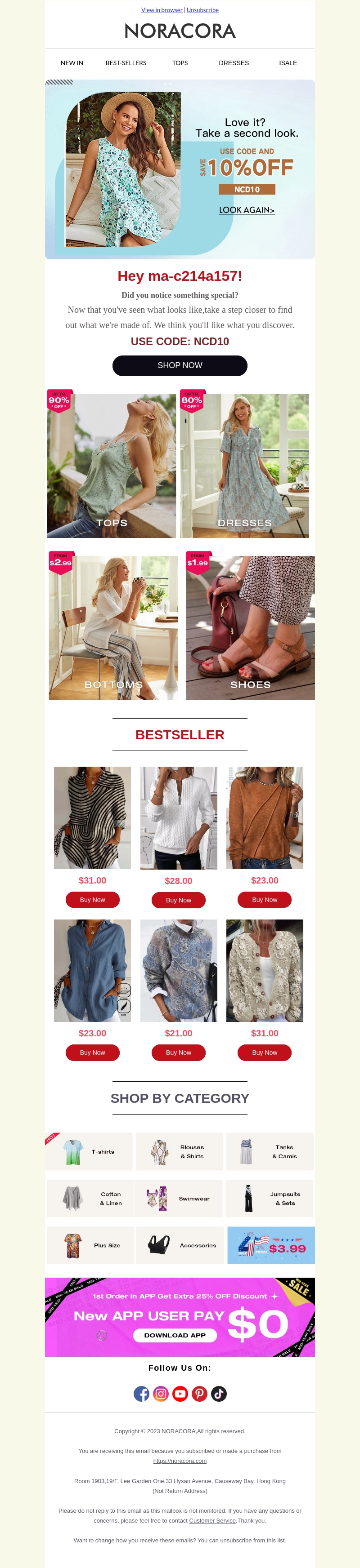Open the Plus Size category tile
The height and width of the screenshot is (1568, 360).
(x=91, y=1245)
